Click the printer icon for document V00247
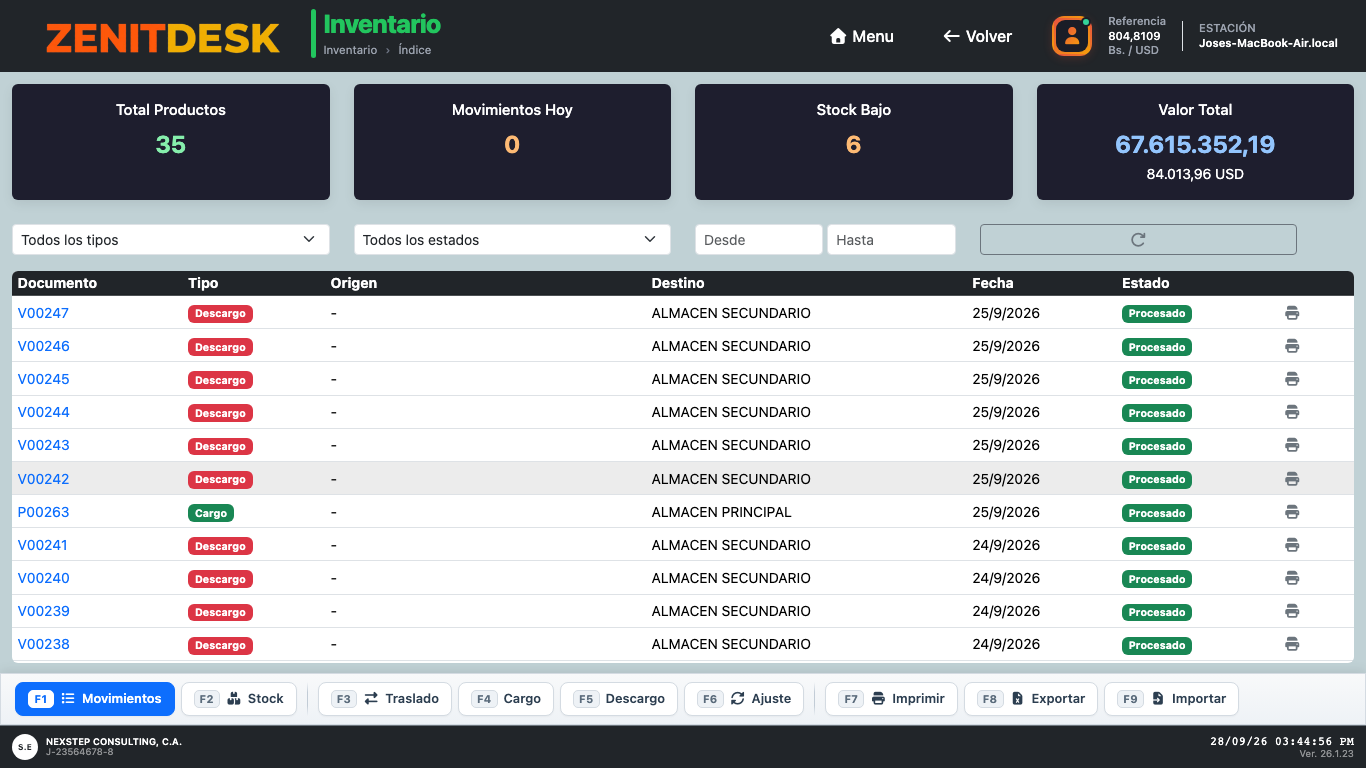Viewport: 1366px width, 768px height. click(1292, 313)
